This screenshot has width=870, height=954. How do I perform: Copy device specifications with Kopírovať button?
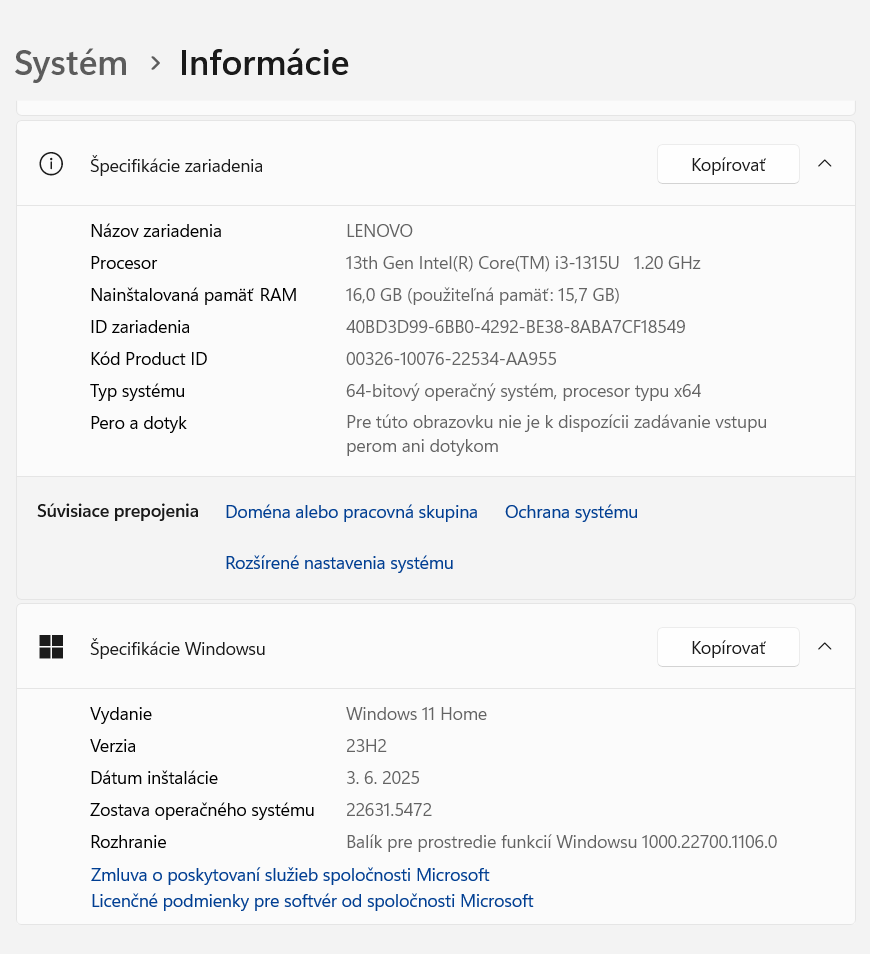(x=728, y=164)
